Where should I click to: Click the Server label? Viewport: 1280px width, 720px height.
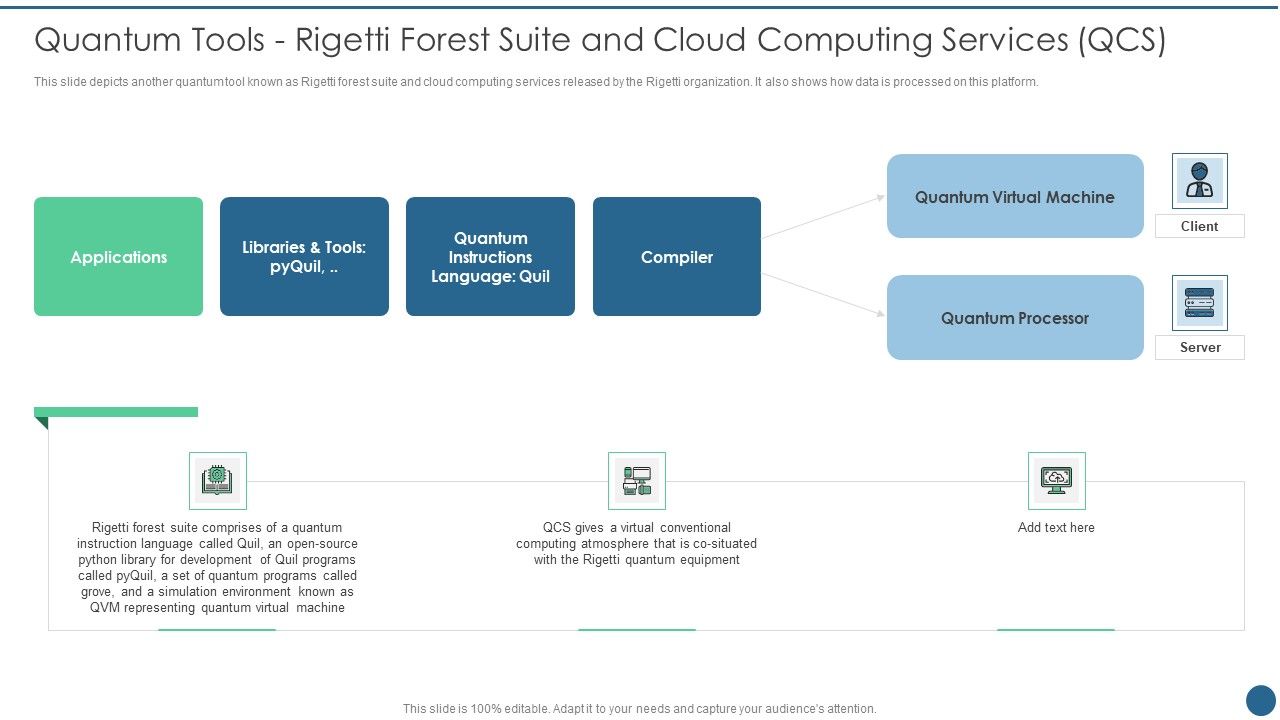1200,347
